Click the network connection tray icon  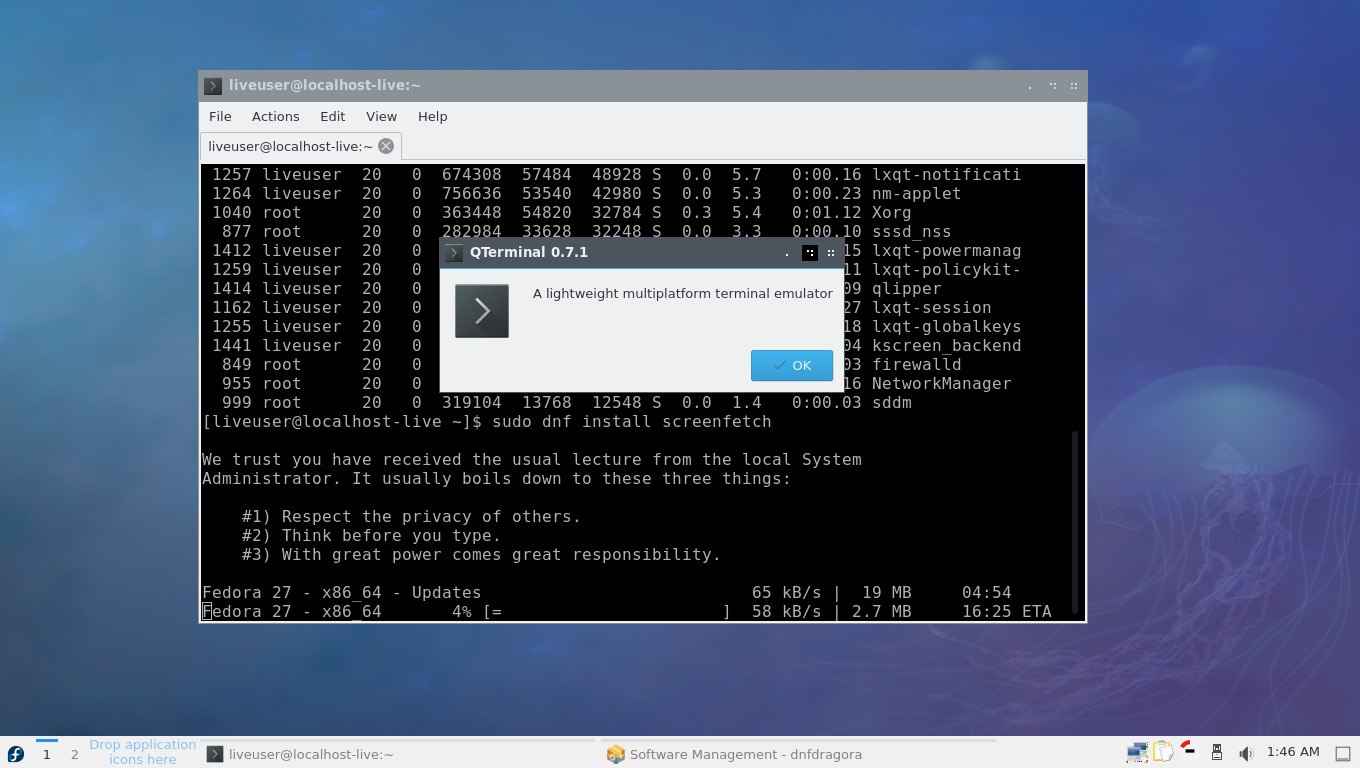(1137, 752)
